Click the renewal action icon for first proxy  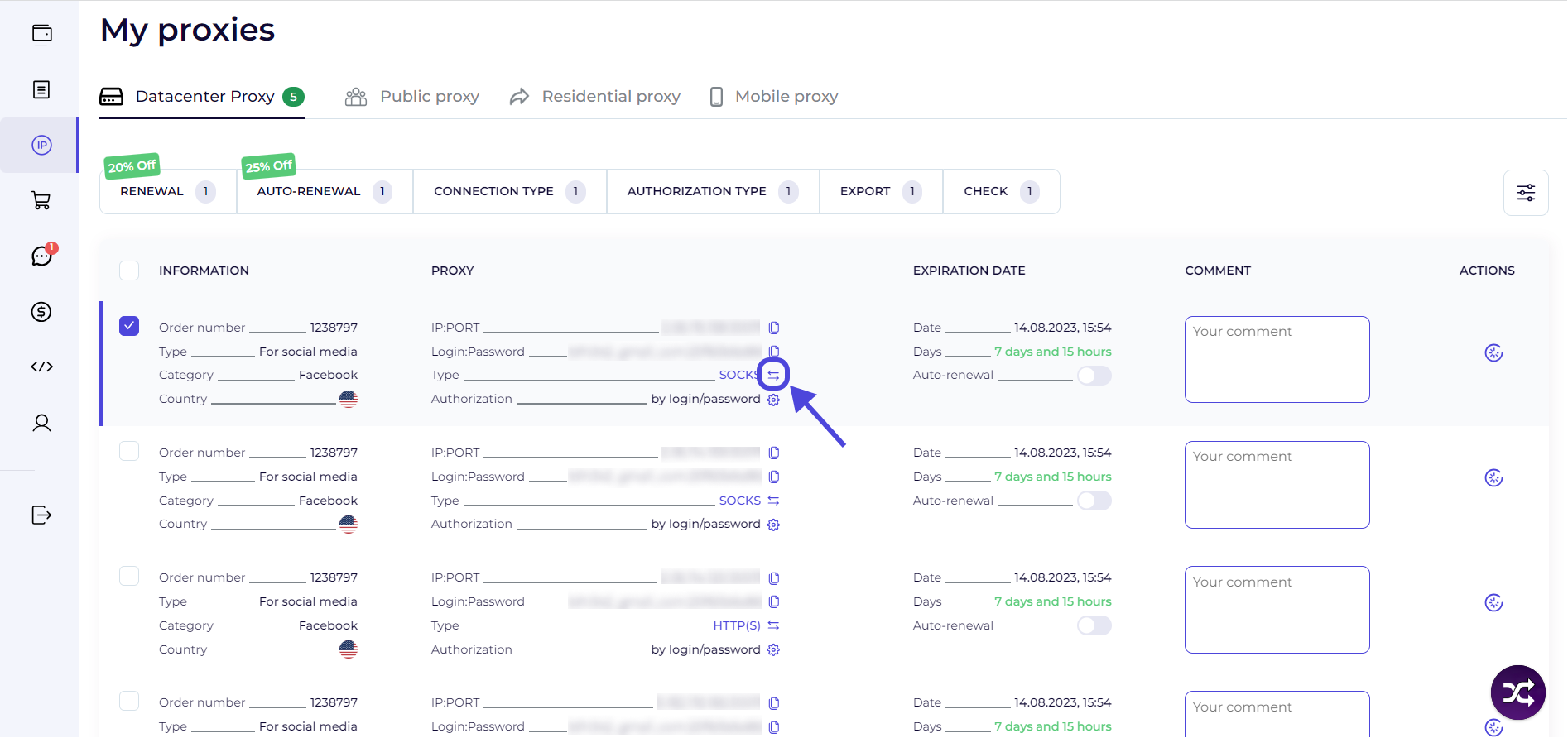pos(1493,353)
